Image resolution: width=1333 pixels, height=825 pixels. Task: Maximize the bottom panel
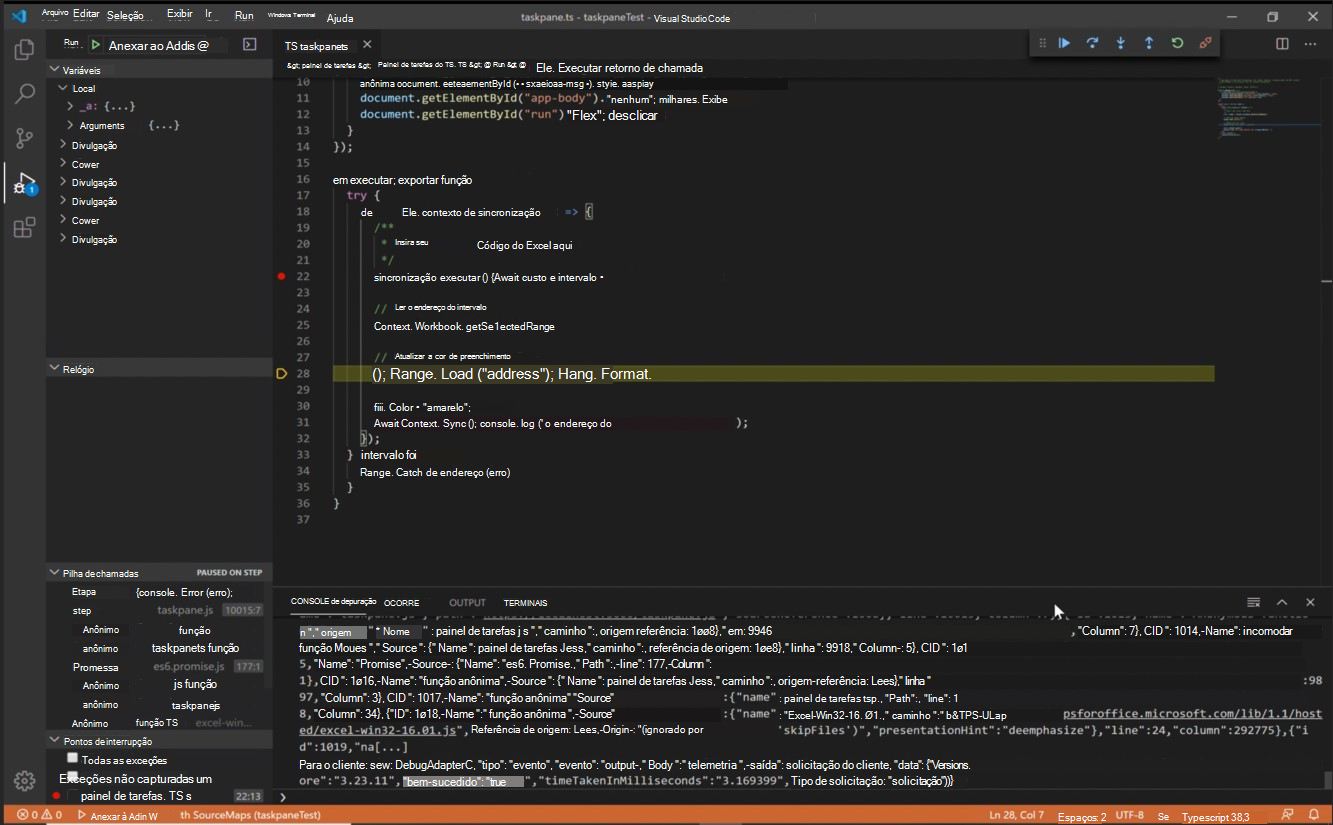(x=1282, y=602)
